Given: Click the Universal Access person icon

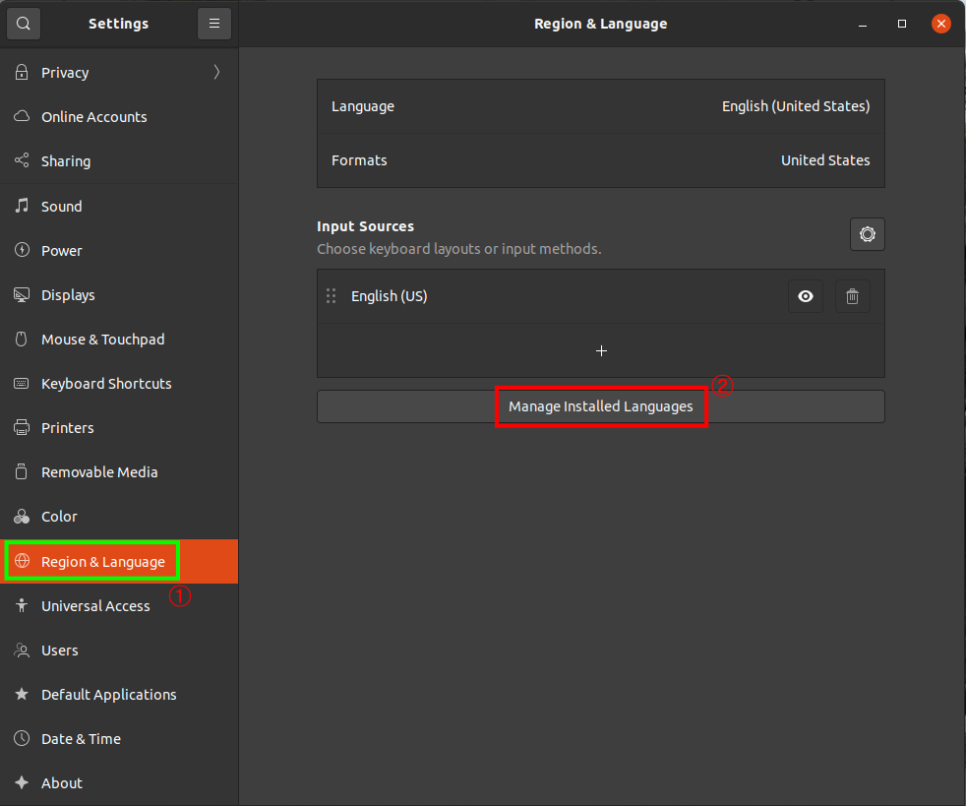Looking at the screenshot, I should coord(22,606).
